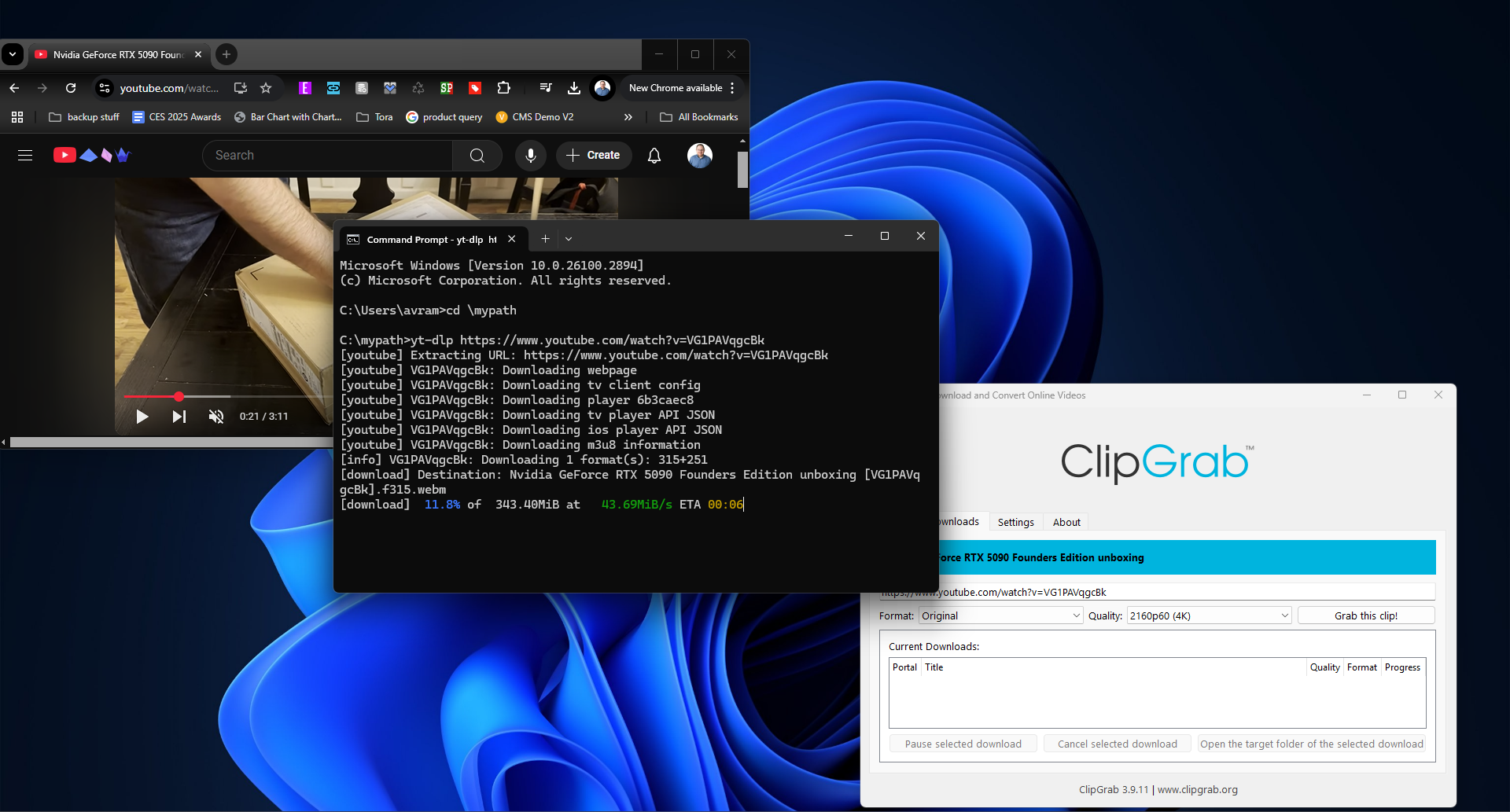
Task: Skip to the next video
Action: click(179, 417)
